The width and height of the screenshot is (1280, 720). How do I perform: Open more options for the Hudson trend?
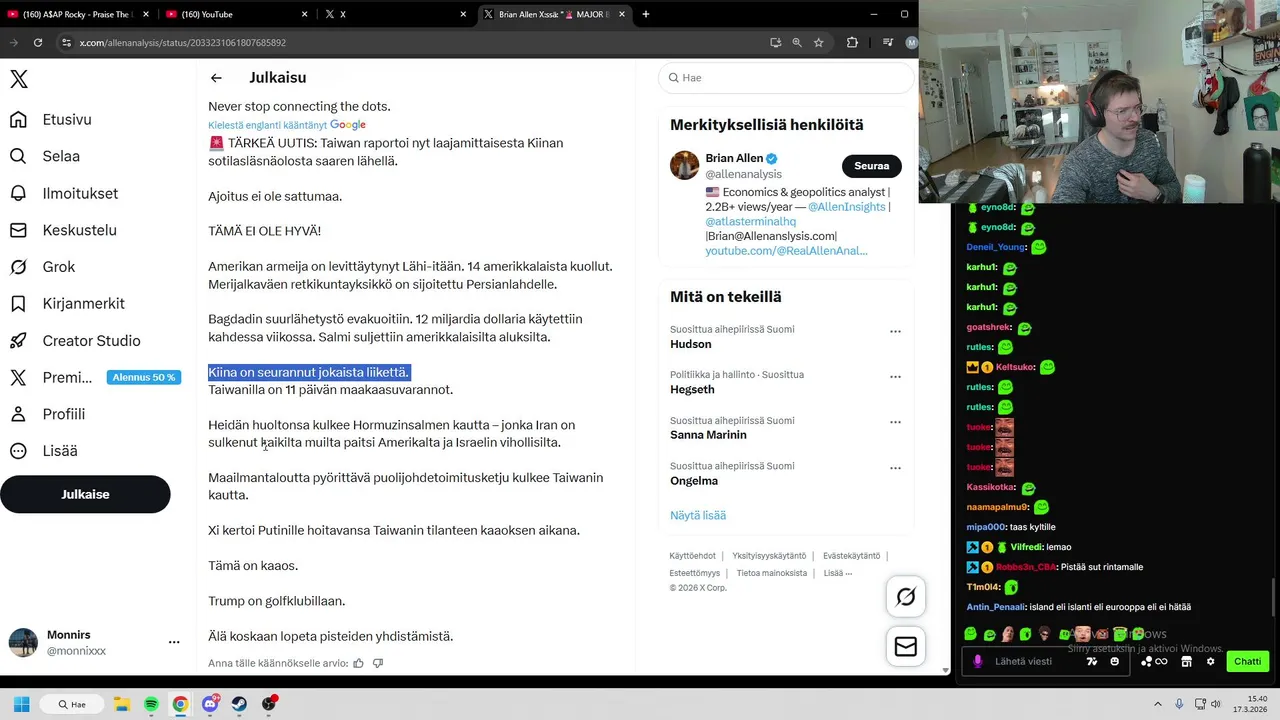(x=895, y=331)
